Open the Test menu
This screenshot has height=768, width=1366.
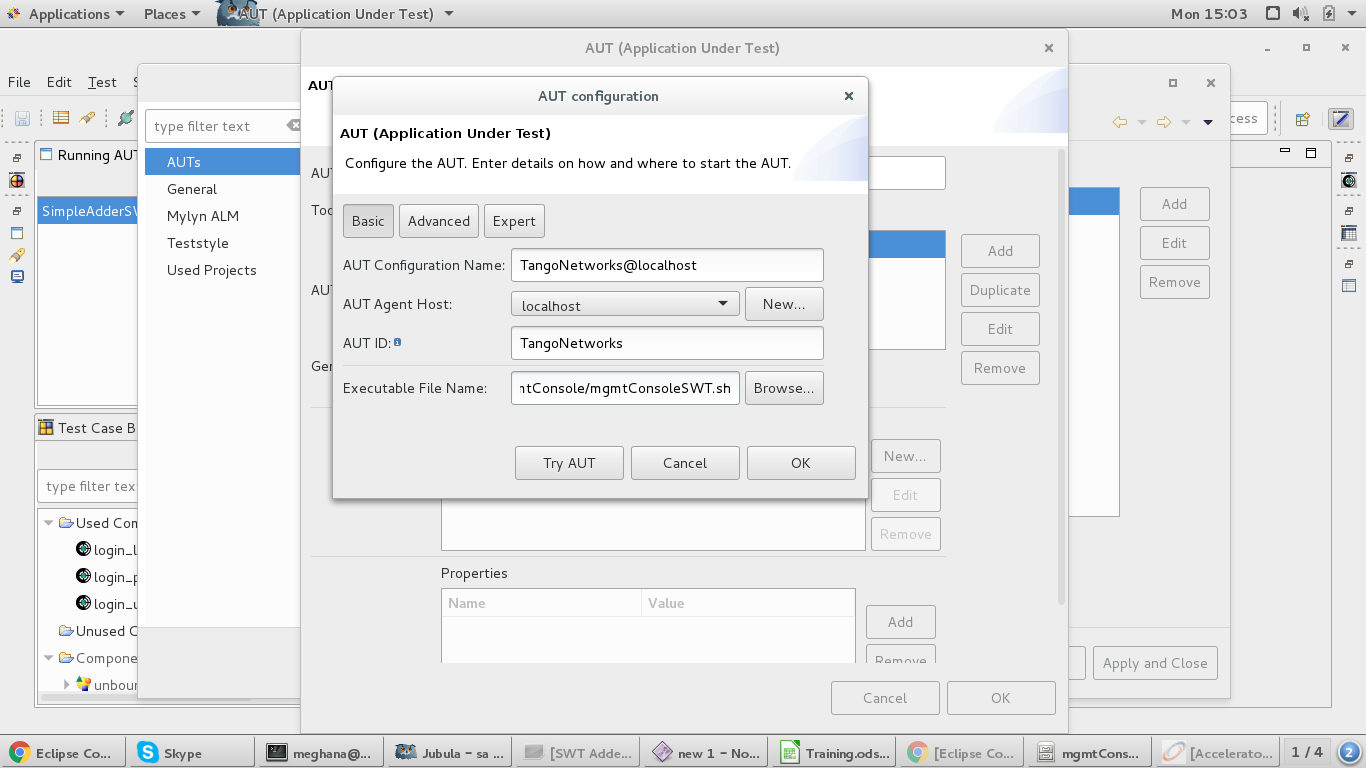[x=102, y=82]
